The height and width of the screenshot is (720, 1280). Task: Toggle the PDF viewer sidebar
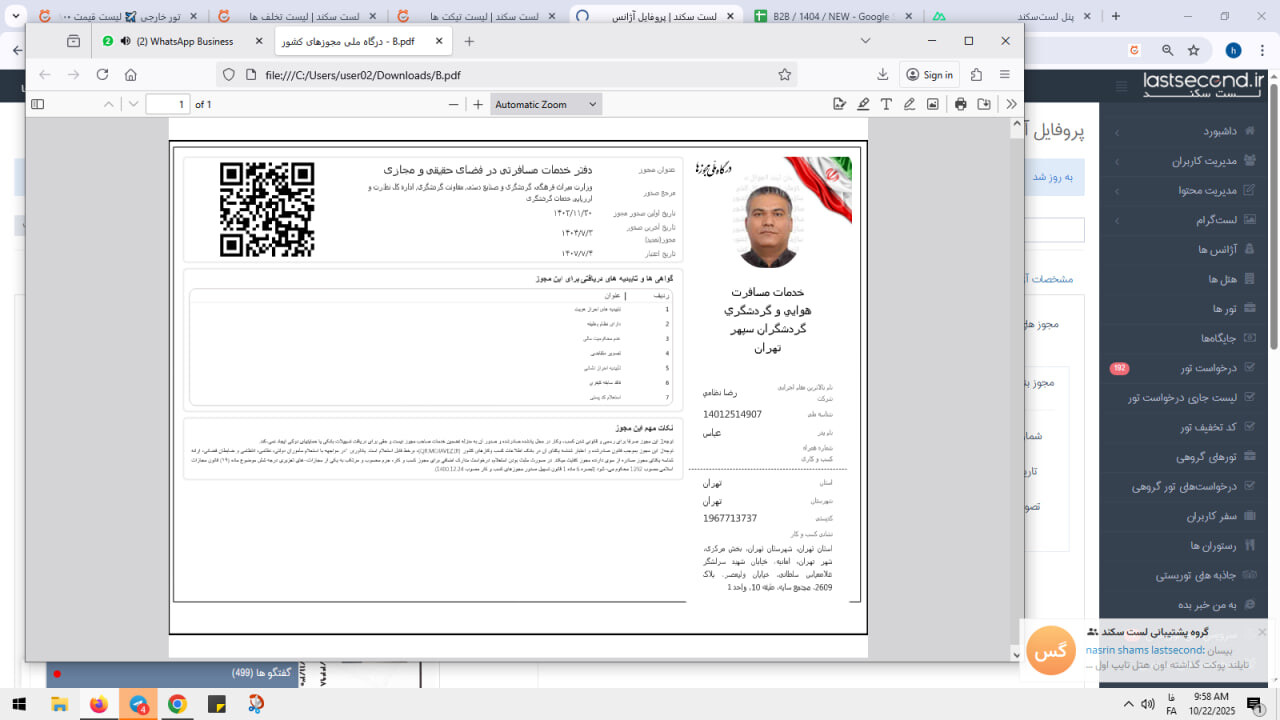click(x=38, y=104)
